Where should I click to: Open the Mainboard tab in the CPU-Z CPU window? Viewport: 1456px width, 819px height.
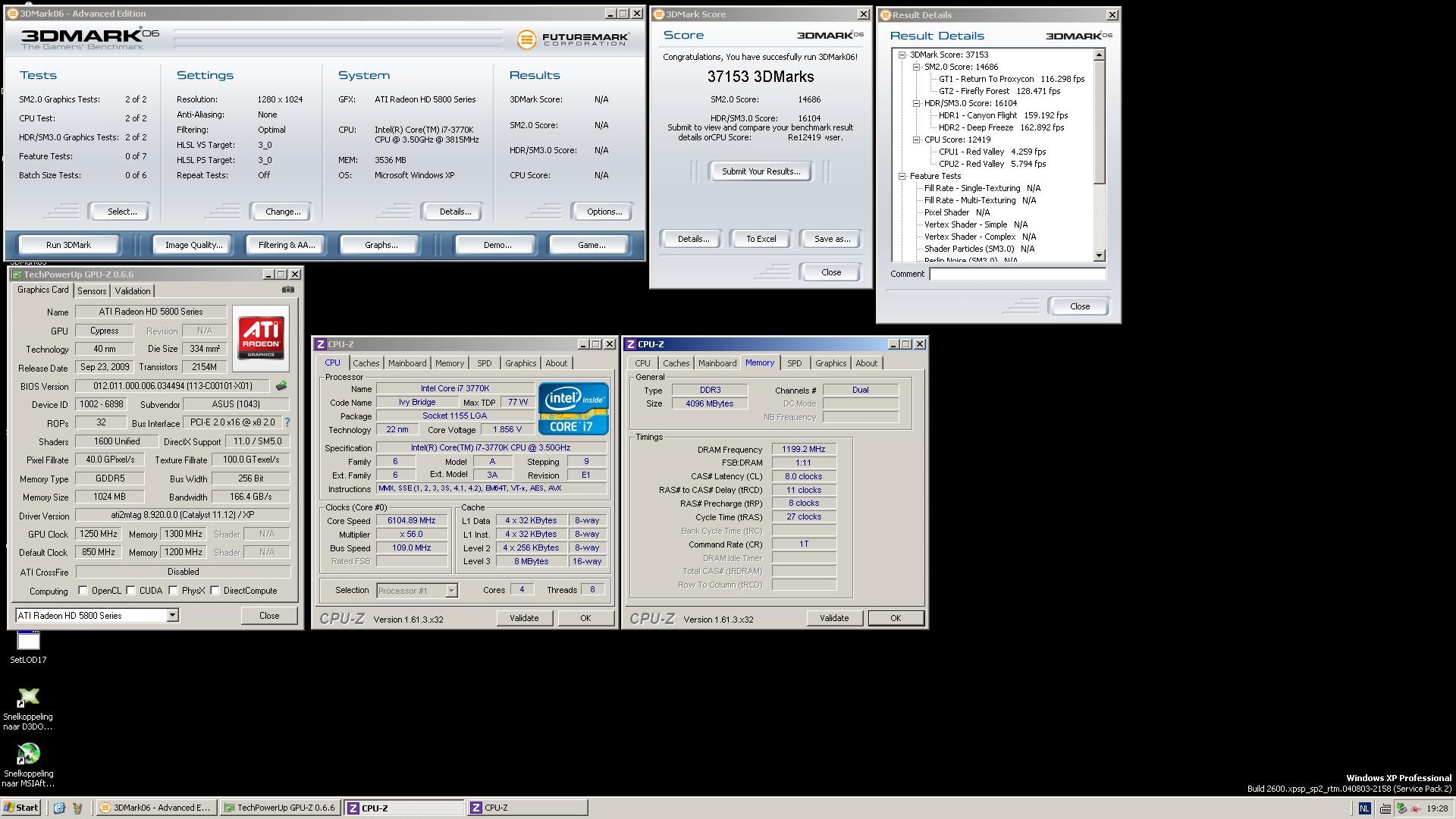point(406,363)
